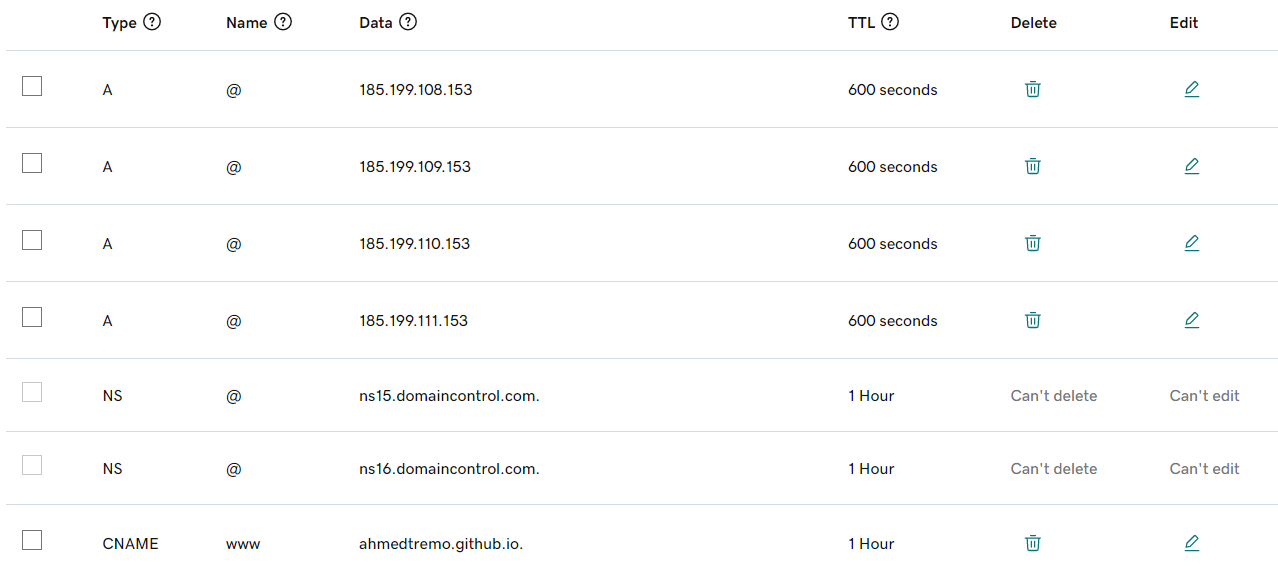The width and height of the screenshot is (1278, 580).
Task: Click the Data column help icon
Action: point(408,22)
